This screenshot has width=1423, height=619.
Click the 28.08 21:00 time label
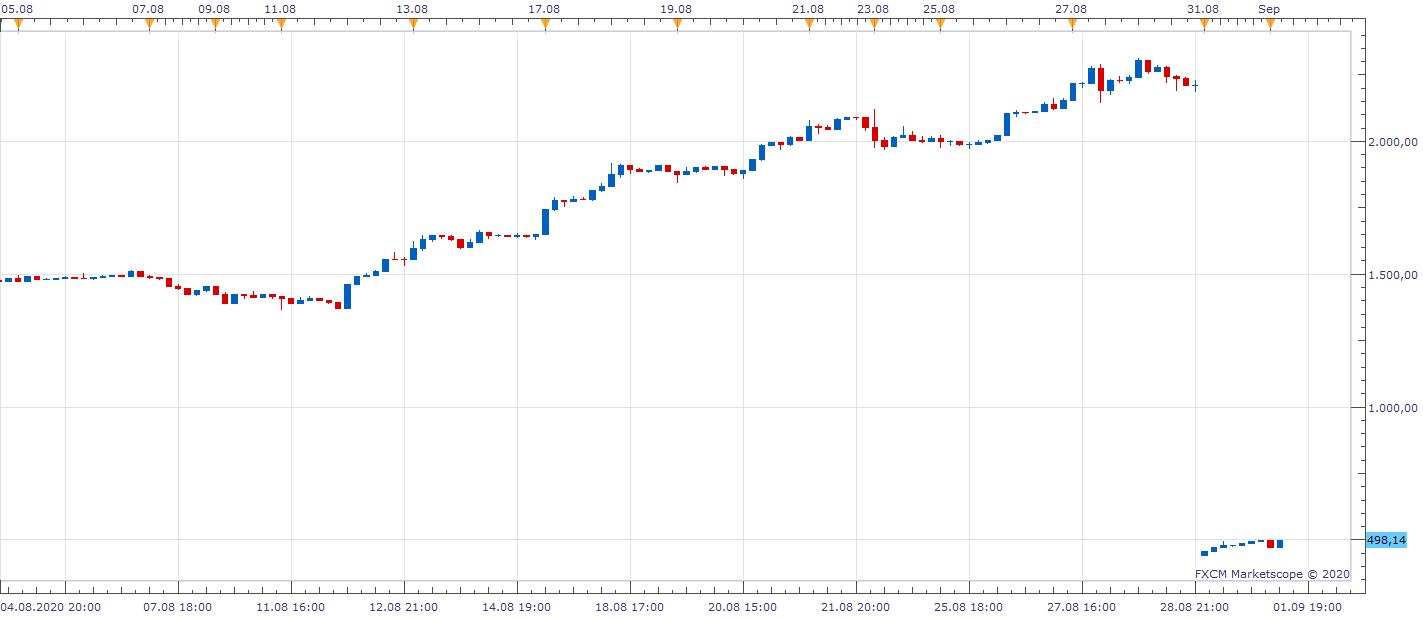pos(1195,606)
